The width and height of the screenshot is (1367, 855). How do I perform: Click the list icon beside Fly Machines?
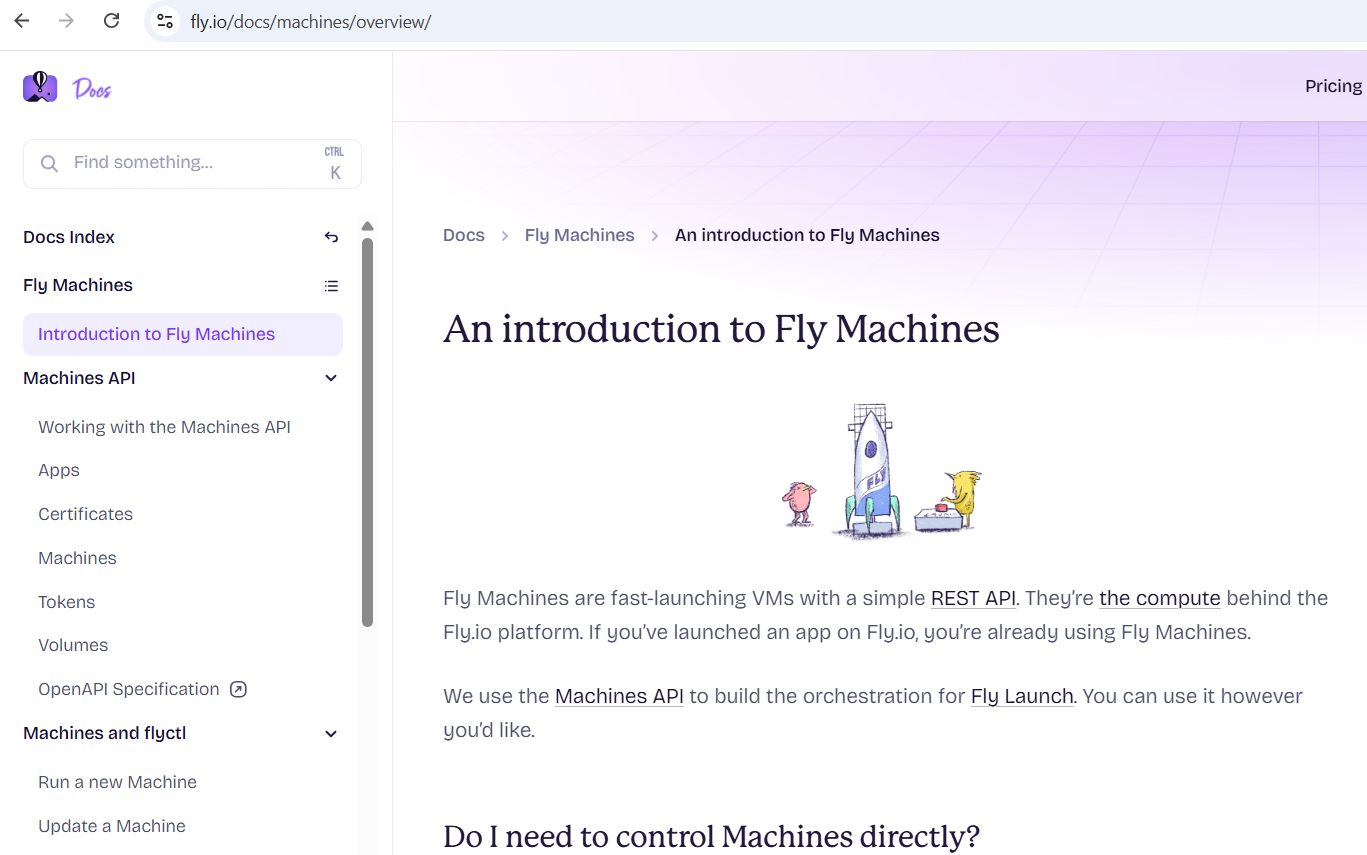click(x=331, y=286)
